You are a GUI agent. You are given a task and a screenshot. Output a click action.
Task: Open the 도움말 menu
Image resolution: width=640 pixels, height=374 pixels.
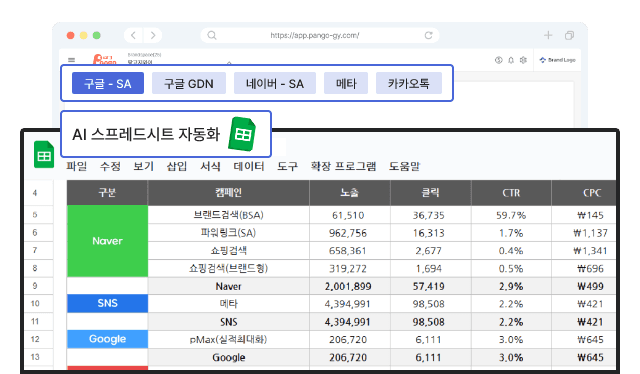point(404,166)
